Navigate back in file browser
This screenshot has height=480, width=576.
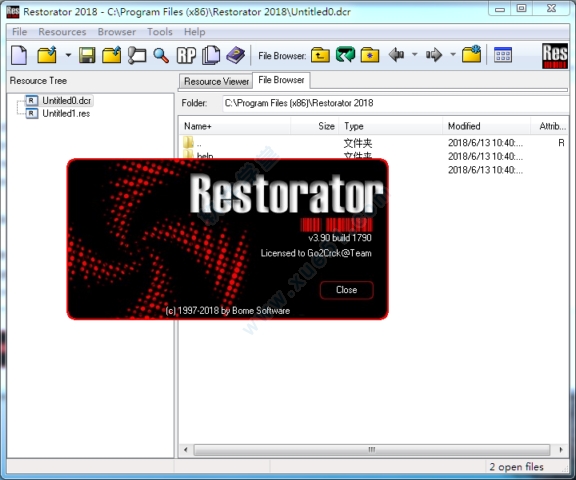point(396,55)
